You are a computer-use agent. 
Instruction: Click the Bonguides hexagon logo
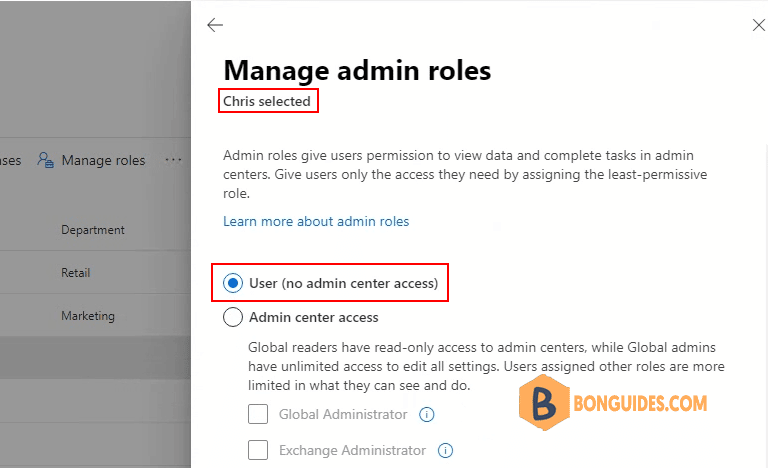click(544, 403)
